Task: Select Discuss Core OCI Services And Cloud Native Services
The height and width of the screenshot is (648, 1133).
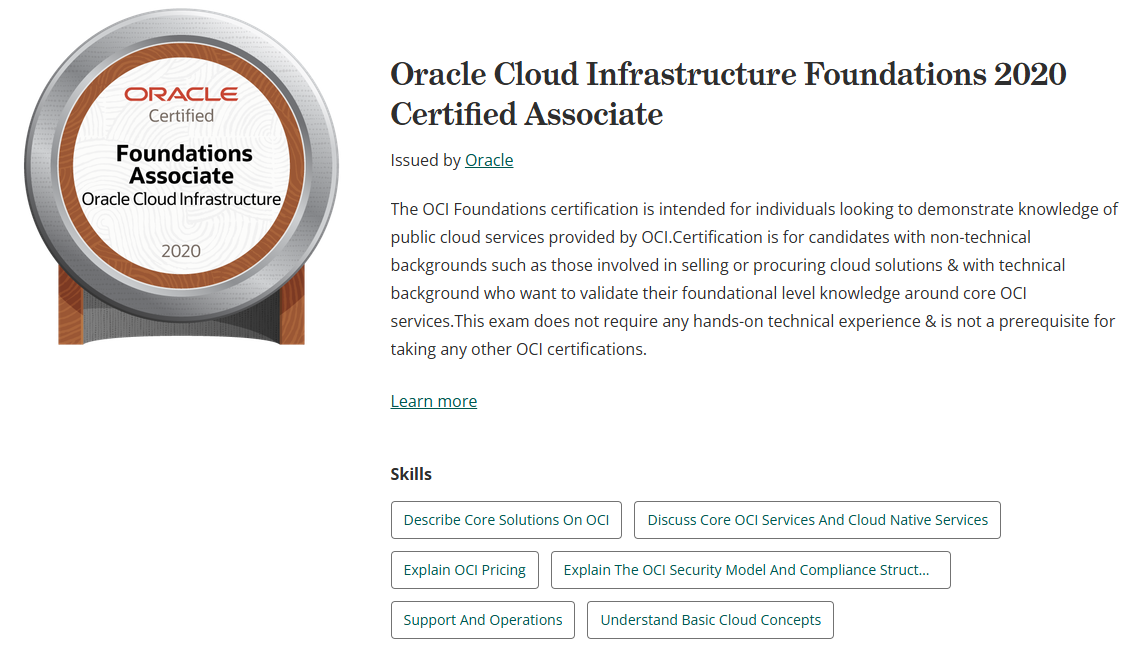Action: coord(817,520)
